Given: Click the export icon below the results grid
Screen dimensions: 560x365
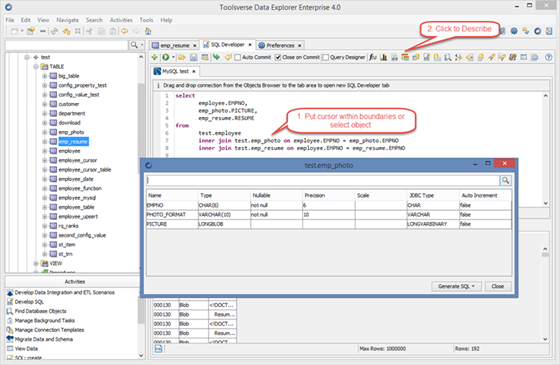Looking at the screenshot, I should click(x=158, y=349).
